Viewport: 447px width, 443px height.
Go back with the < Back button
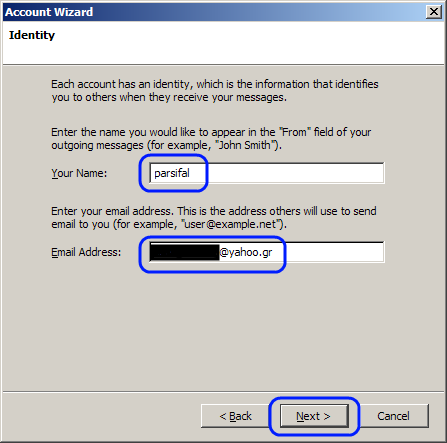pos(235,416)
